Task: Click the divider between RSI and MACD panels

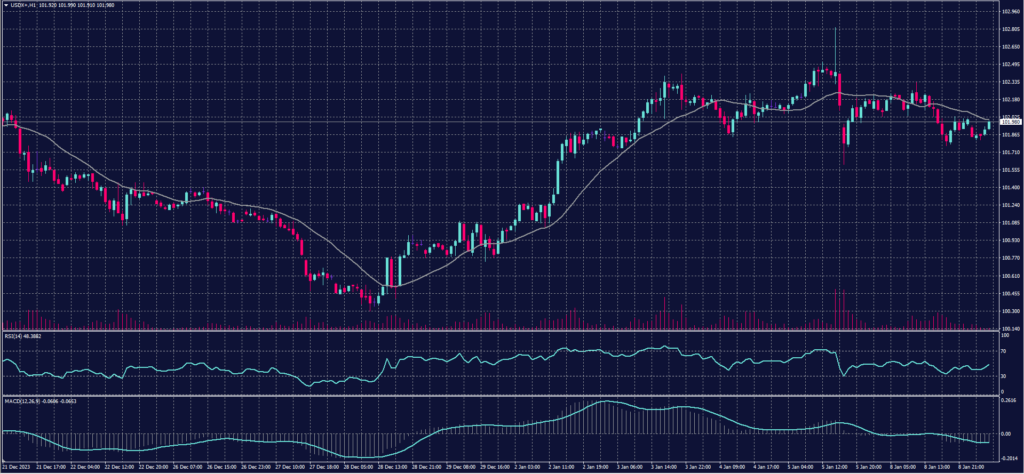Action: (x=500, y=396)
